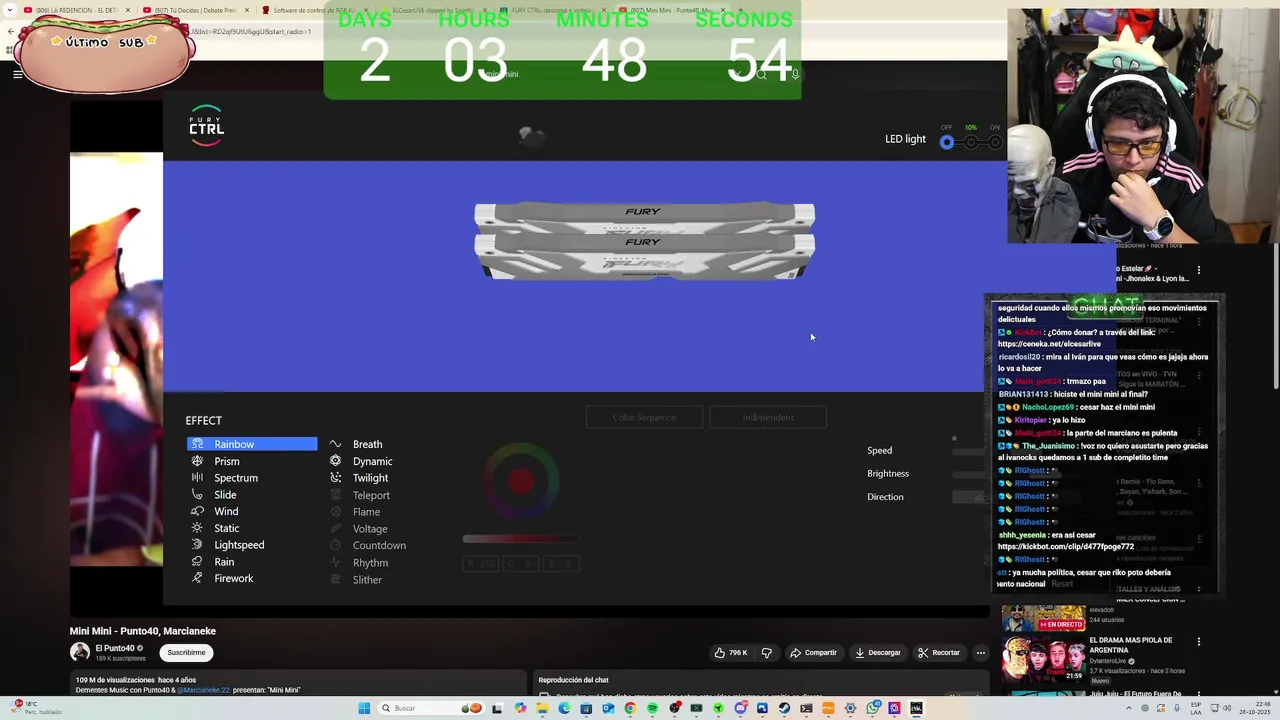
Task: Pick the Firework effect
Action: point(233,578)
